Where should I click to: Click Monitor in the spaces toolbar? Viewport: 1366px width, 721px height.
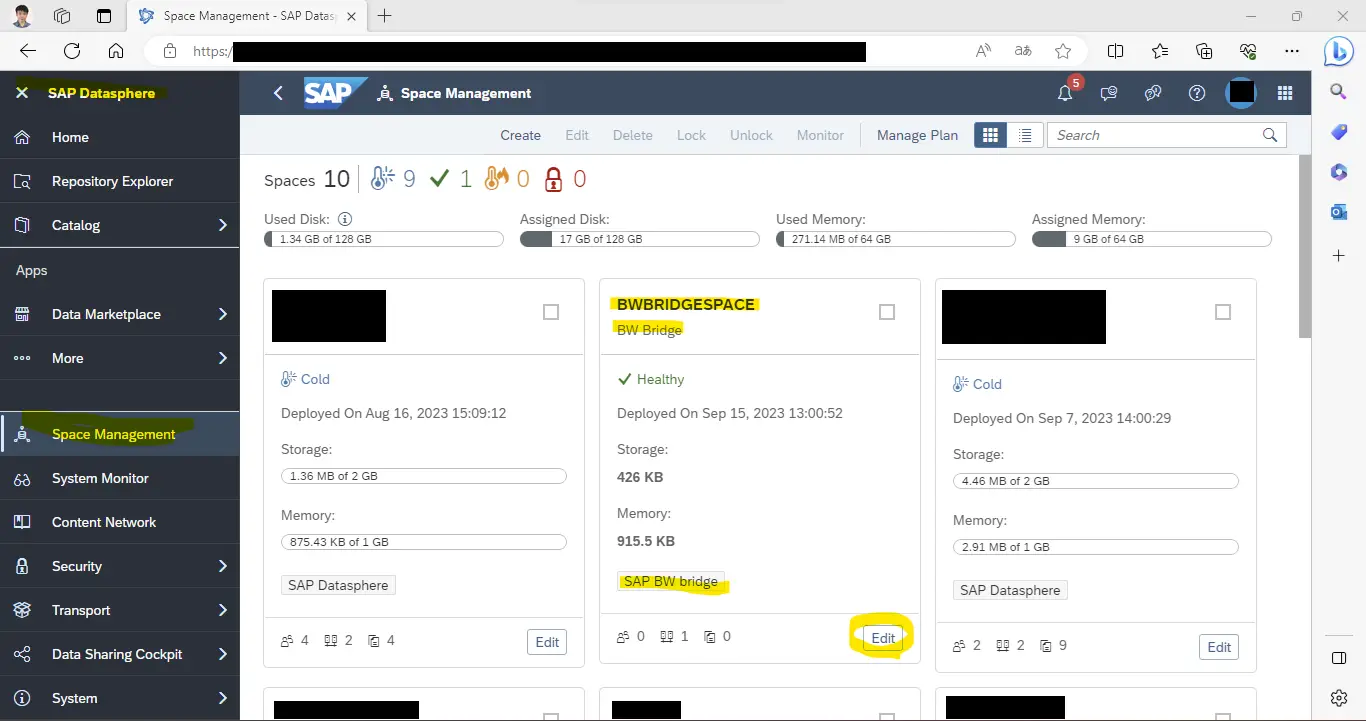[821, 135]
